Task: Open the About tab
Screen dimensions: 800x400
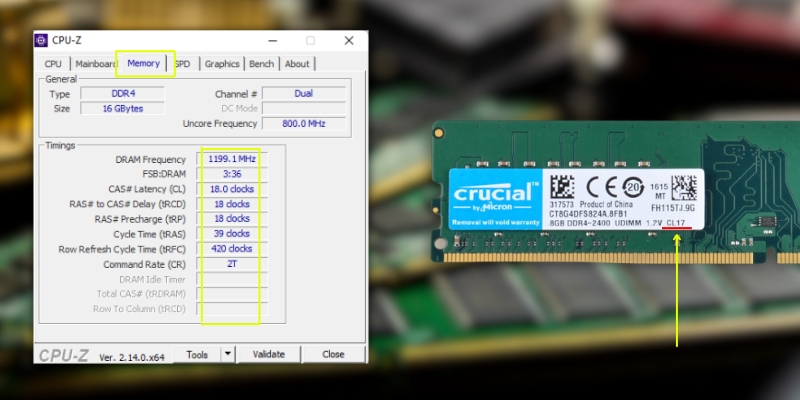Action: 297,64
